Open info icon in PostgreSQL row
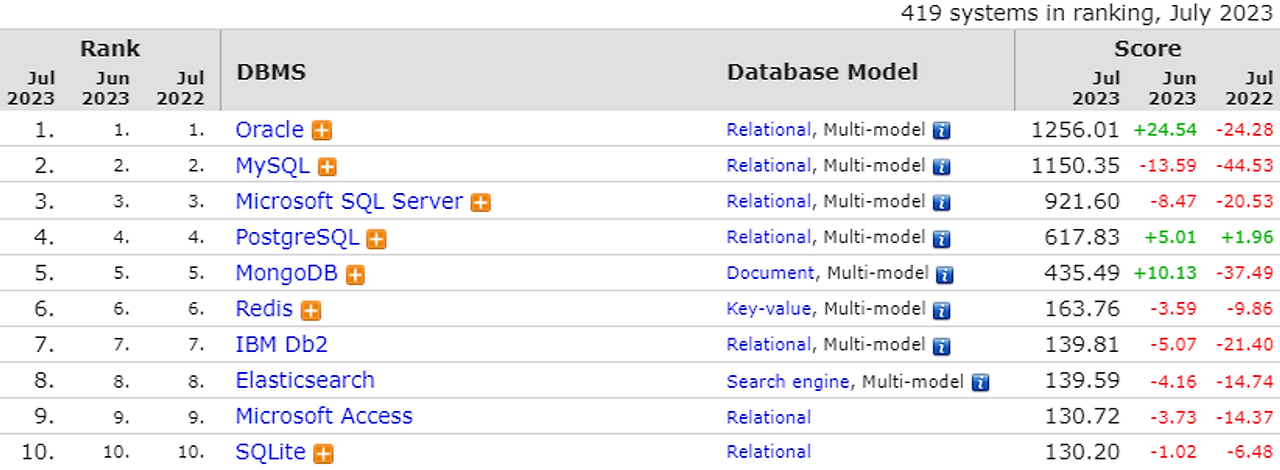The height and width of the screenshot is (470, 1280). 941,239
